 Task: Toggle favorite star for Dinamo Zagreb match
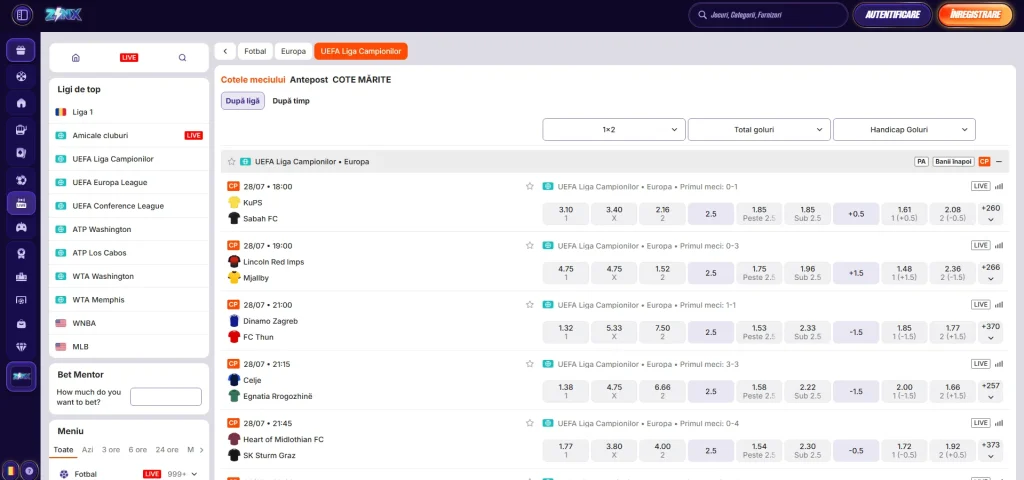tap(530, 304)
